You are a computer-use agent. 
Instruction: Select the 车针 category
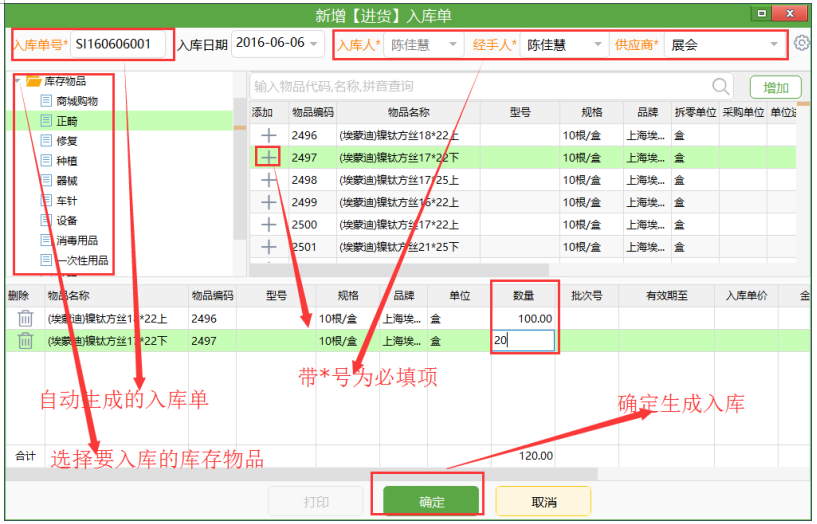click(x=67, y=201)
